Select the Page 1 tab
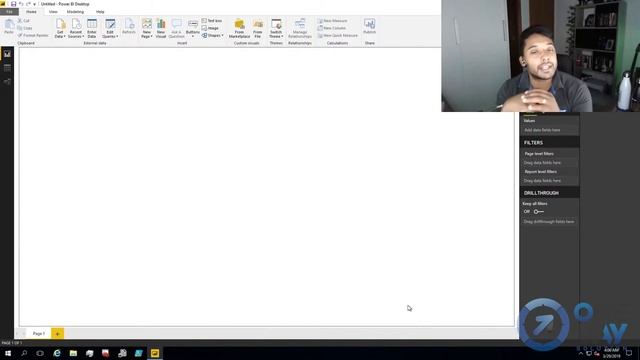The image size is (640, 360). coord(39,333)
